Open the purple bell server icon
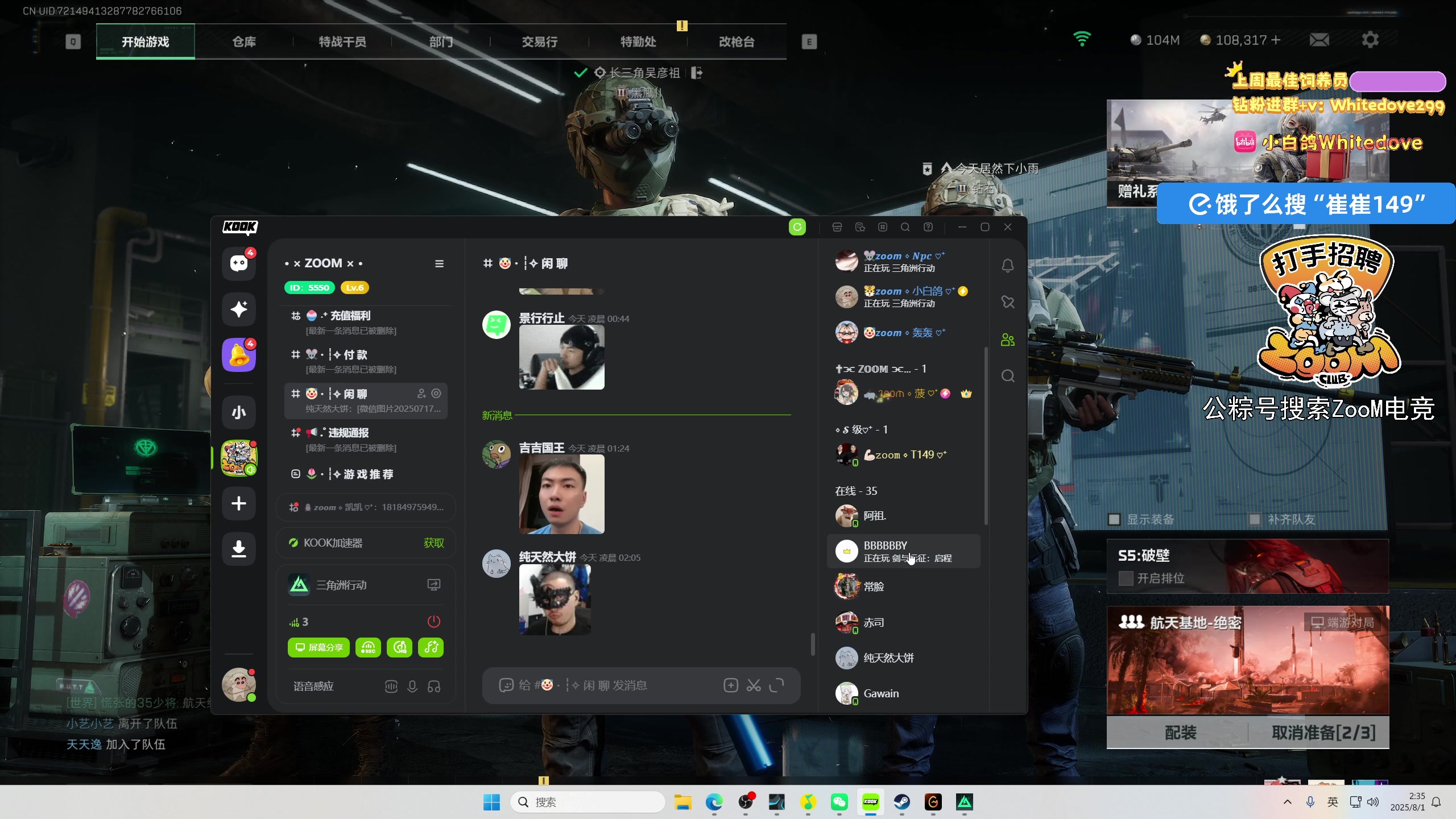The width and height of the screenshot is (1456, 819). click(x=239, y=355)
